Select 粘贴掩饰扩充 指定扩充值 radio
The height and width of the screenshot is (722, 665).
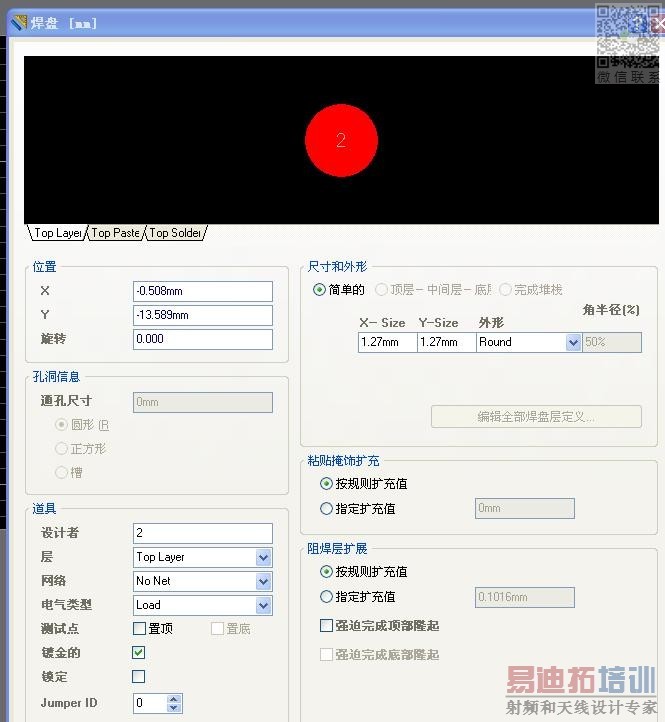point(326,508)
